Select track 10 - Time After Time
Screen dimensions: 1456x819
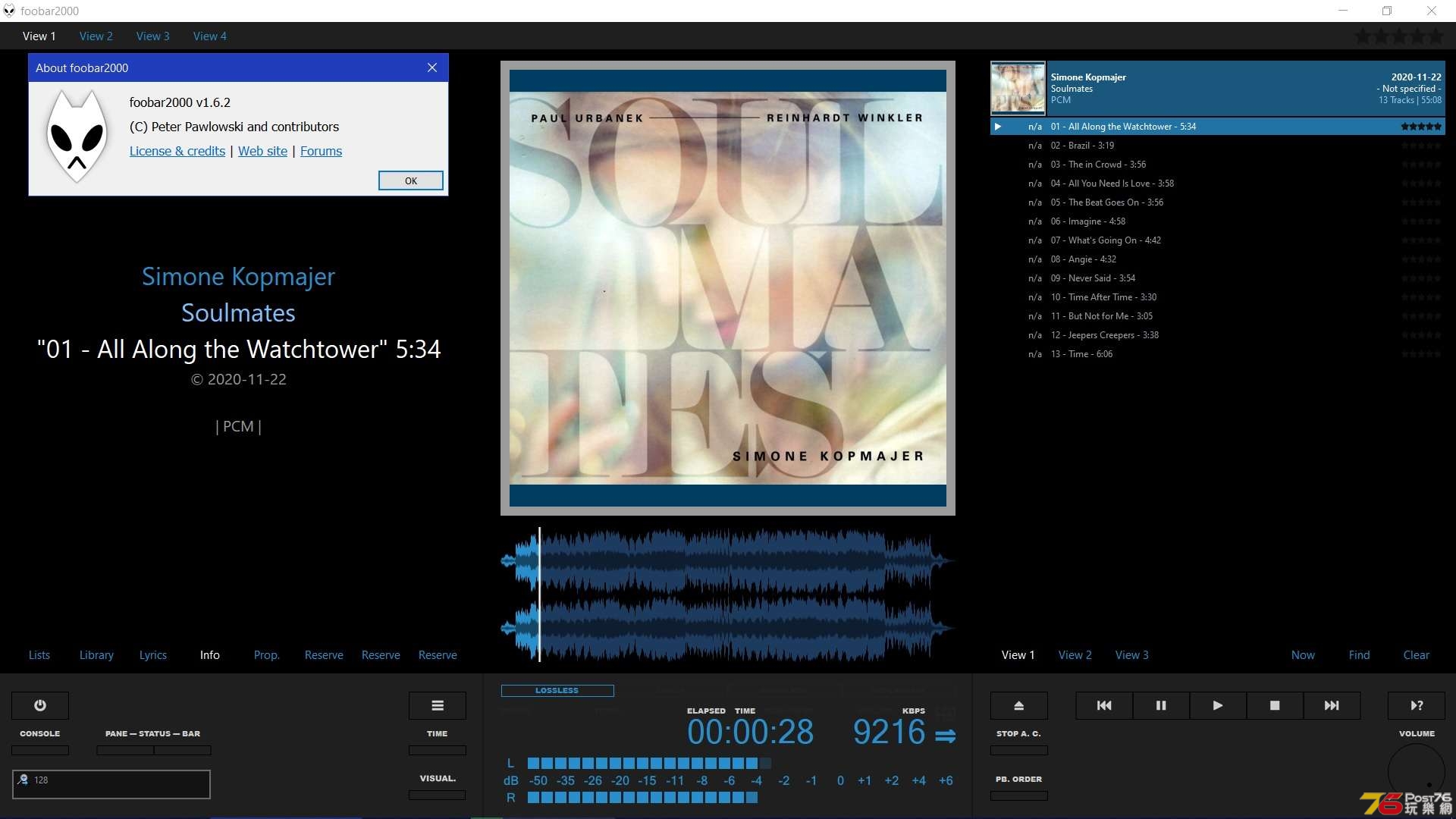pyautogui.click(x=1218, y=297)
